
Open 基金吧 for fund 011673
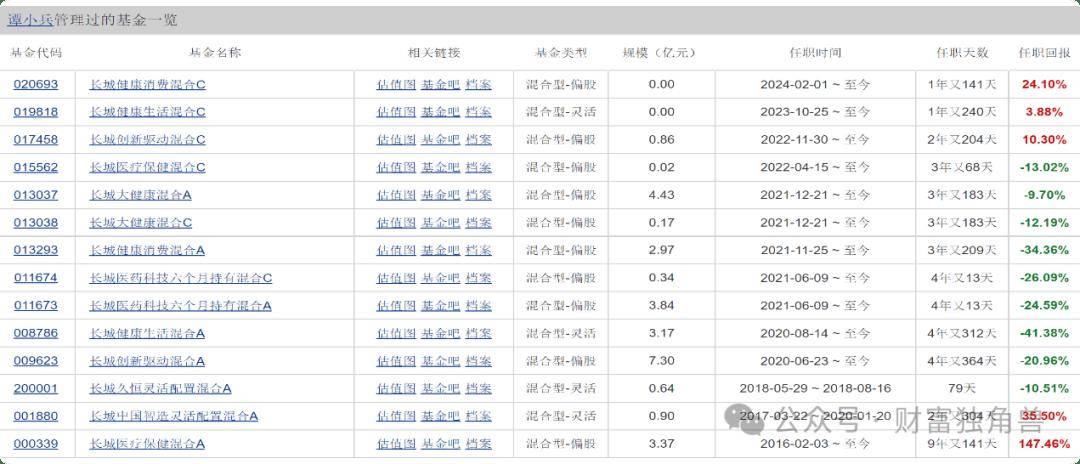click(x=440, y=306)
